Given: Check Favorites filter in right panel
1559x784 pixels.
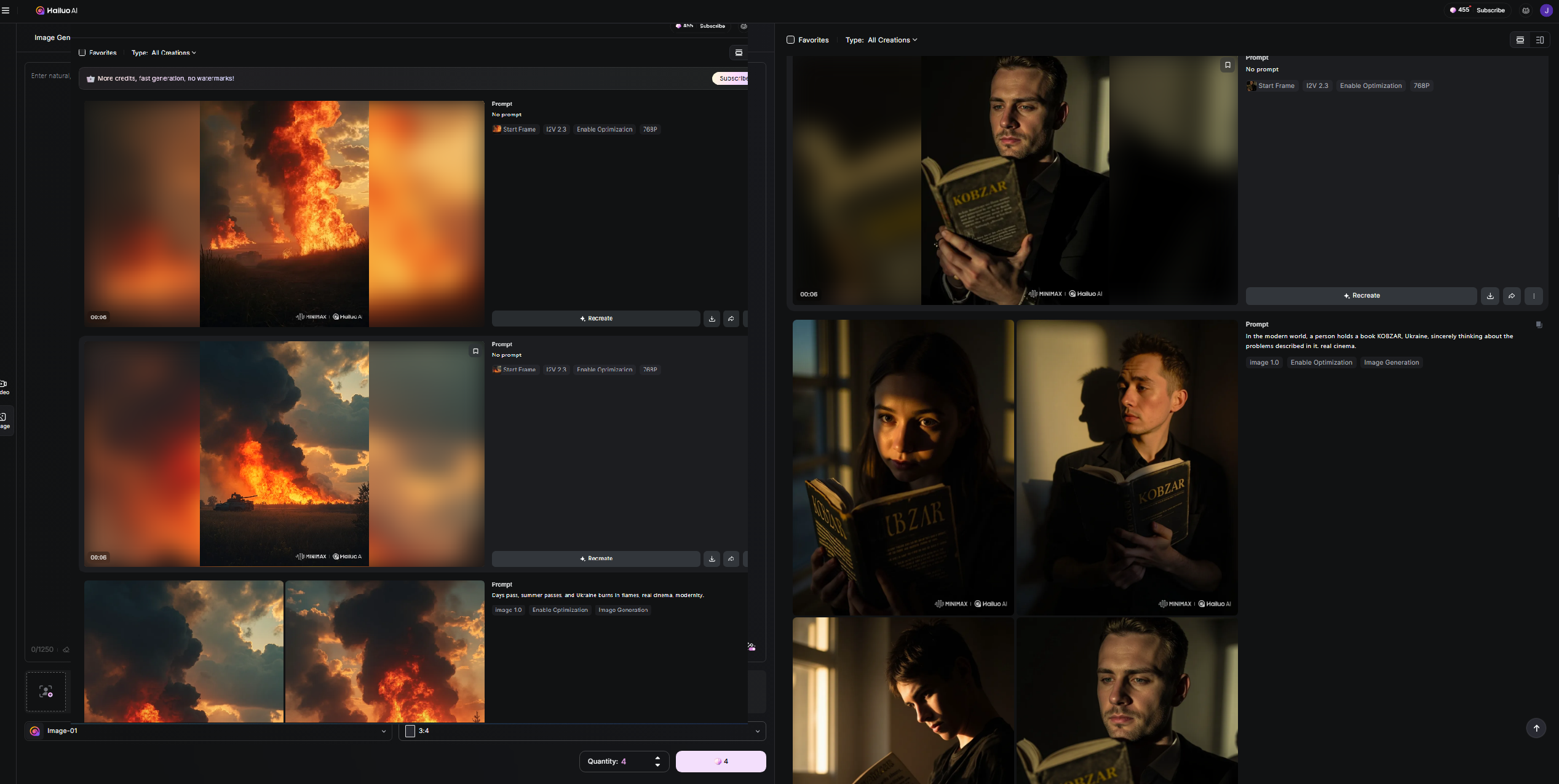Looking at the screenshot, I should (791, 40).
